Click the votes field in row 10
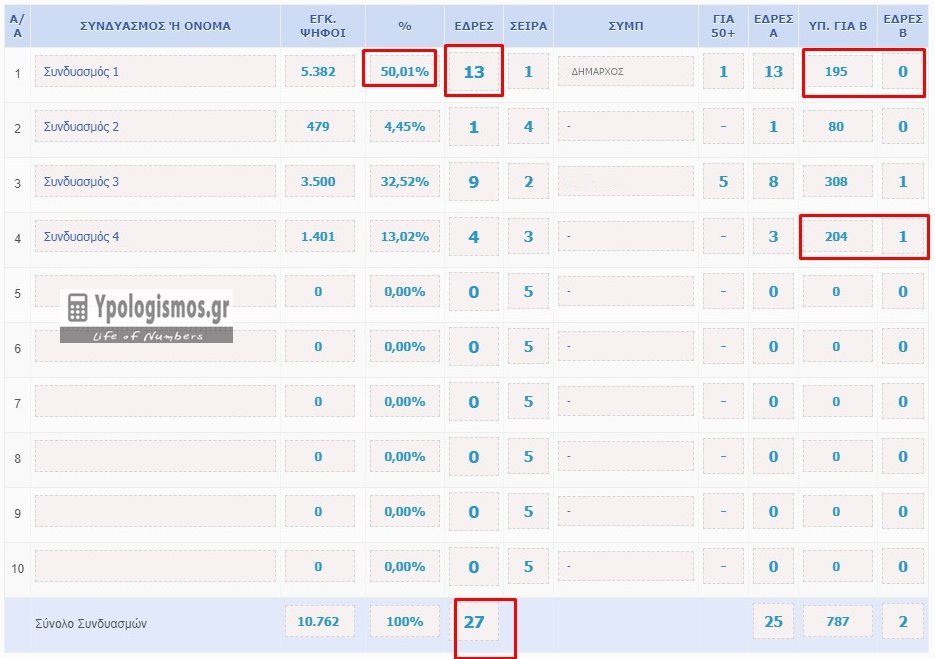Image resolution: width=935 pixels, height=659 pixels. [x=320, y=567]
